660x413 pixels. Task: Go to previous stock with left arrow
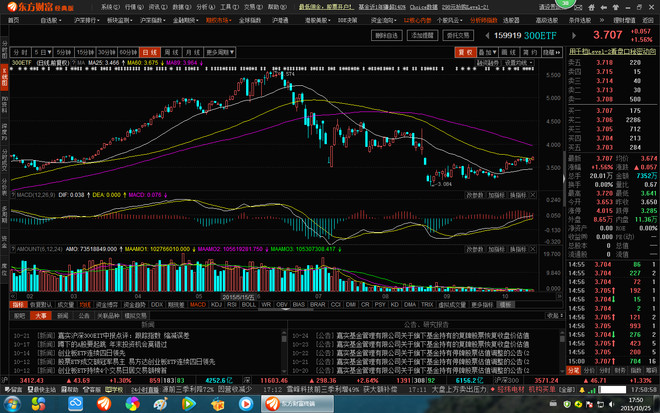click(x=487, y=36)
